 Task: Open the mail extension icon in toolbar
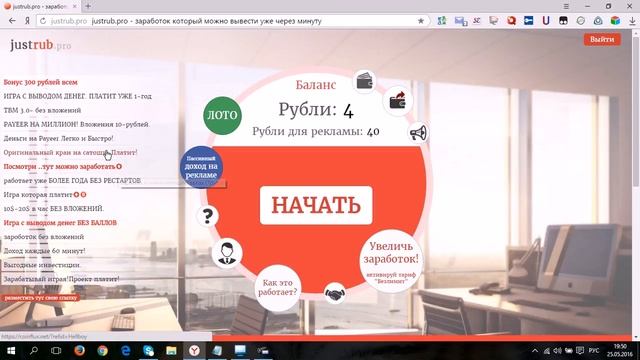coord(460,21)
